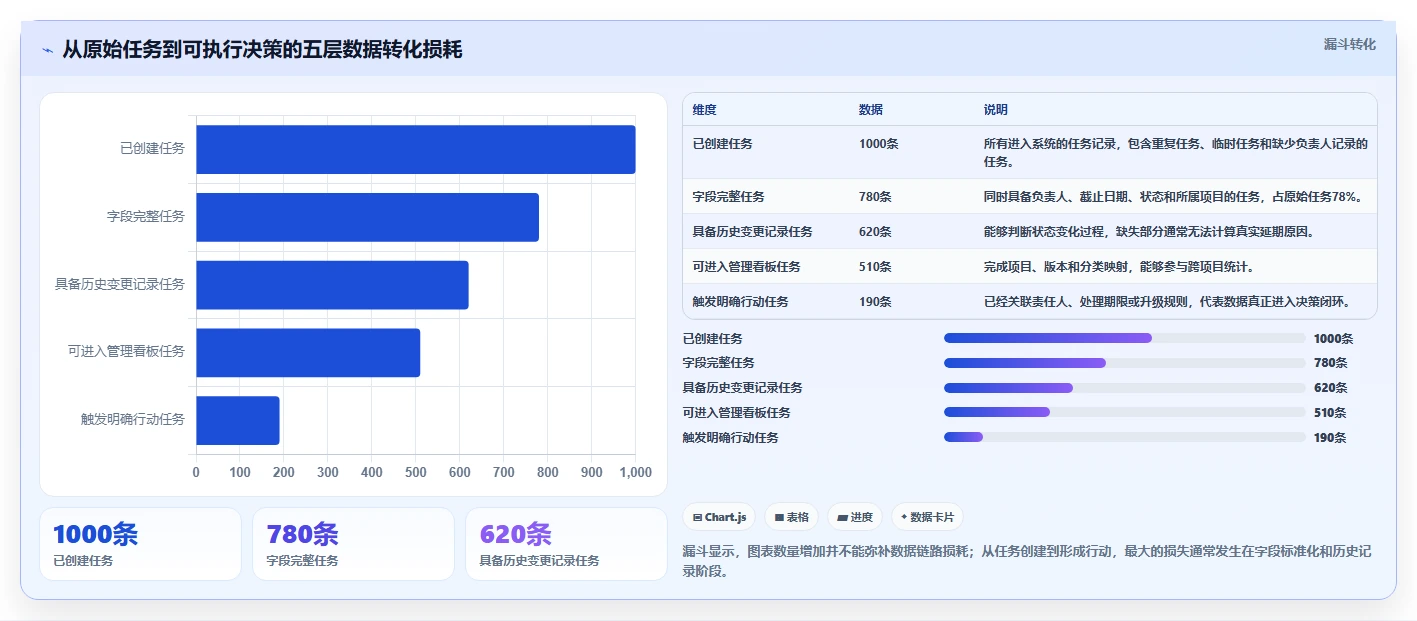Image resolution: width=1417 pixels, height=621 pixels.
Task: Open the 1000条 已创建任务 data card
Action: click(x=140, y=544)
